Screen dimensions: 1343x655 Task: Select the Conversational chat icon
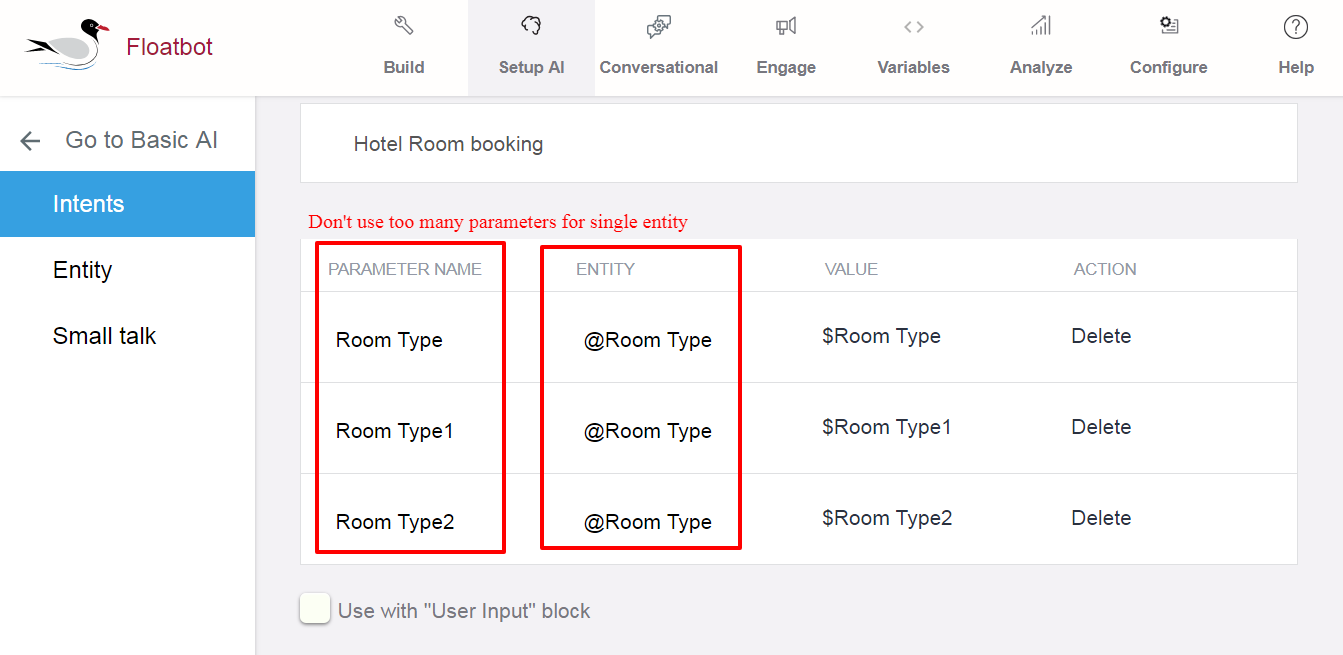[x=659, y=27]
